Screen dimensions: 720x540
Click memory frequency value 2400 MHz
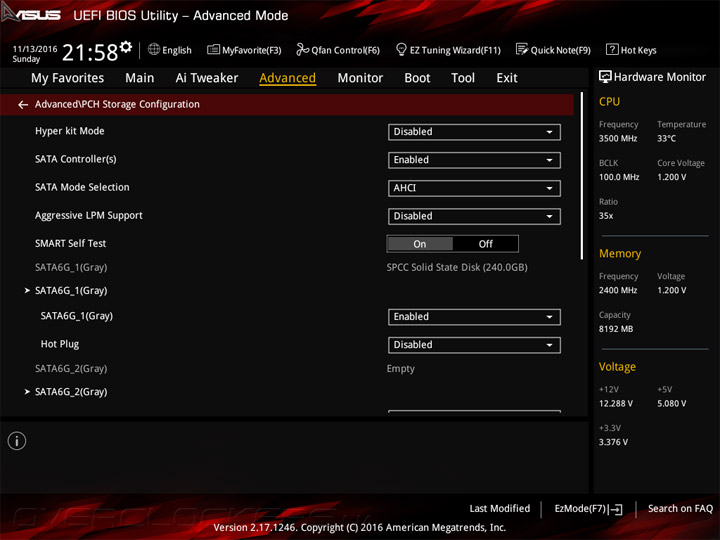click(618, 290)
